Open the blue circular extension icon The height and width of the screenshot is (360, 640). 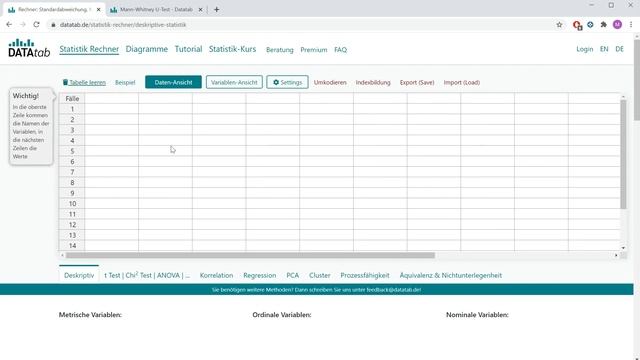pyautogui.click(x=590, y=25)
